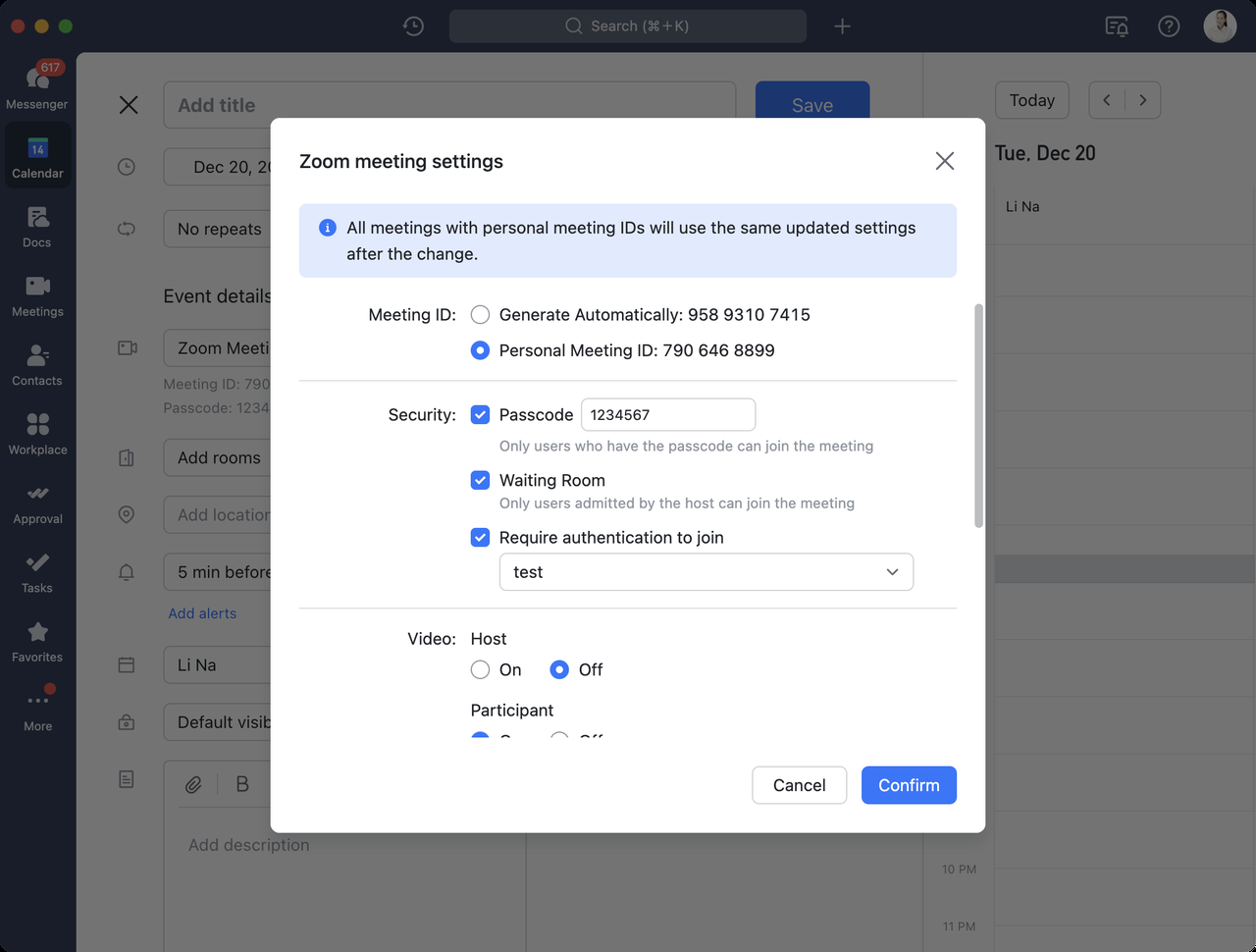Open the Workplace apps icon
The image size is (1256, 952).
pos(37,433)
